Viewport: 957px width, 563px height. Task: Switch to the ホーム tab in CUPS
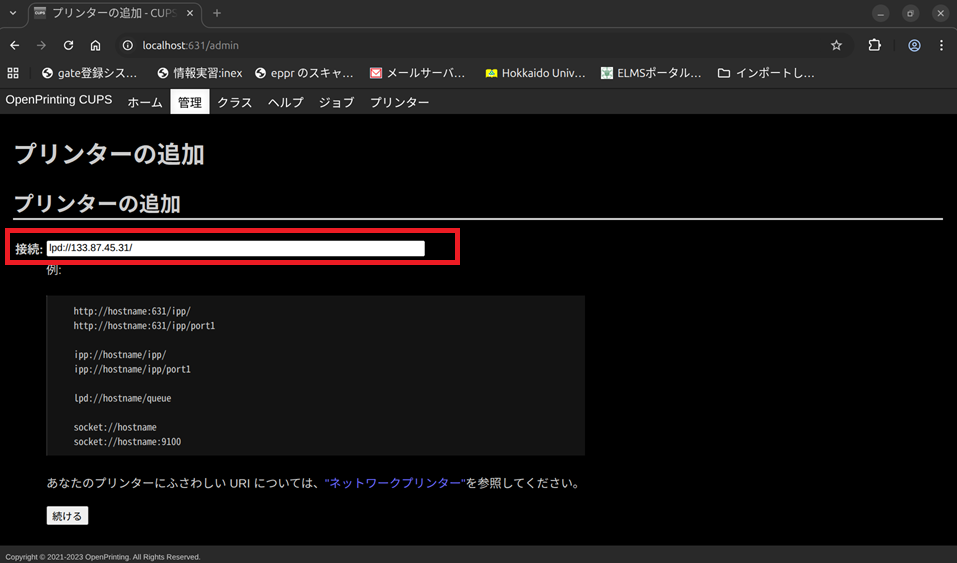[145, 102]
